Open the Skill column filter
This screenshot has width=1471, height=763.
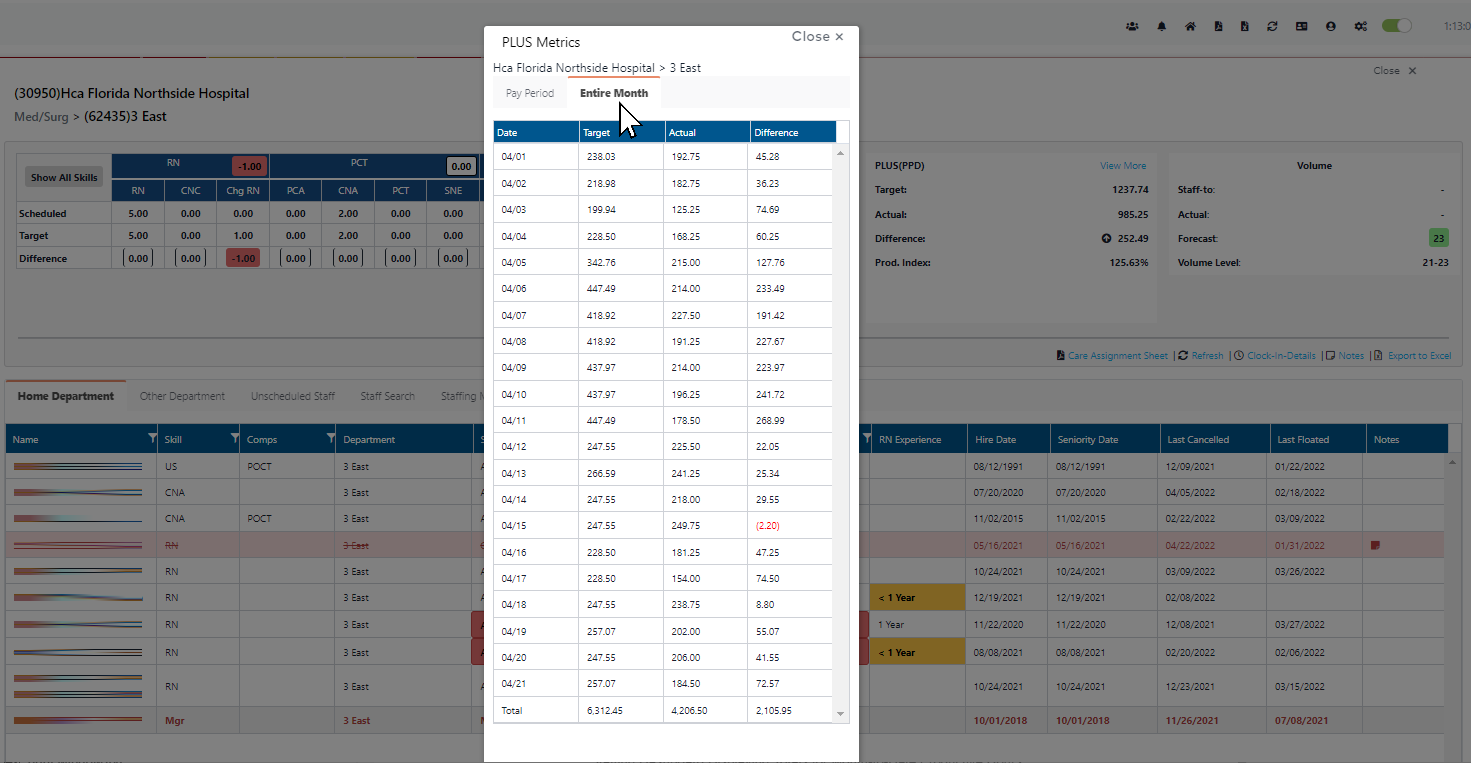coord(235,439)
